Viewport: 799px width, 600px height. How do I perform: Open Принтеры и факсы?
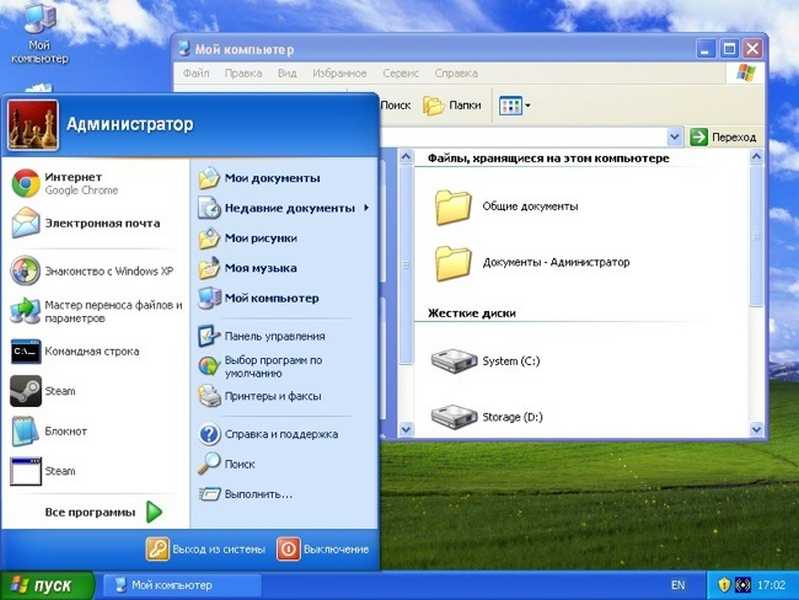[260, 396]
